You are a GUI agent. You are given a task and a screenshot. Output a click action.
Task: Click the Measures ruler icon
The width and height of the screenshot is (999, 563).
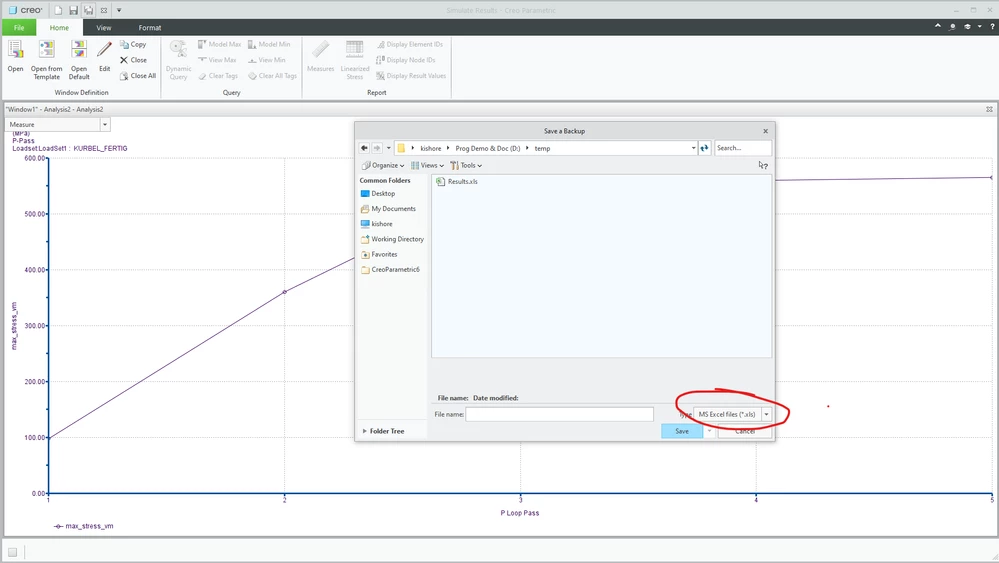320,50
